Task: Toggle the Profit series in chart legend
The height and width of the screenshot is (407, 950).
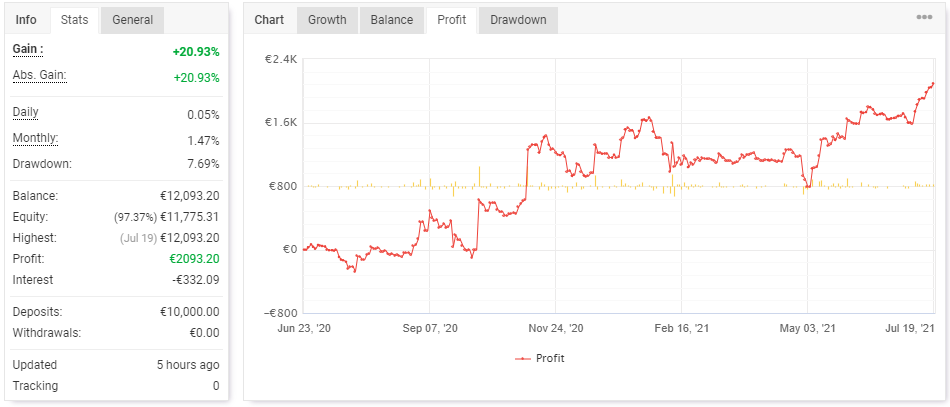Action: click(x=540, y=358)
